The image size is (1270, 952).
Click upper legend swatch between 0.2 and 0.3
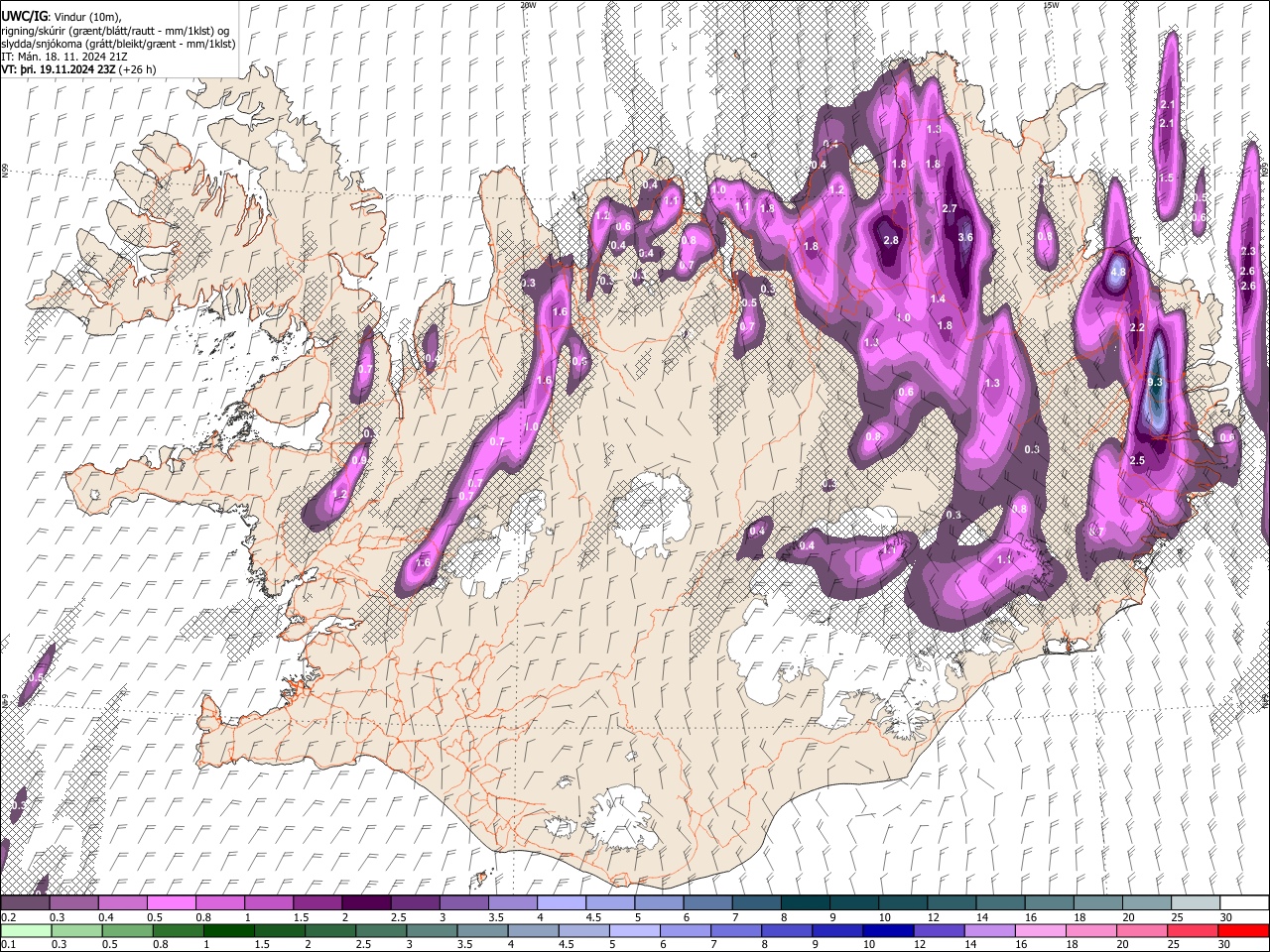pyautogui.click(x=25, y=902)
